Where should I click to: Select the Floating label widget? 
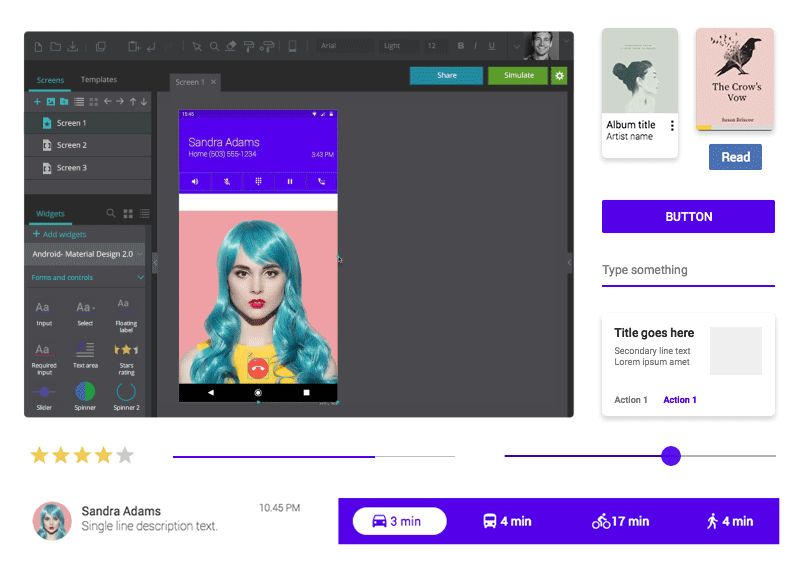click(x=126, y=315)
